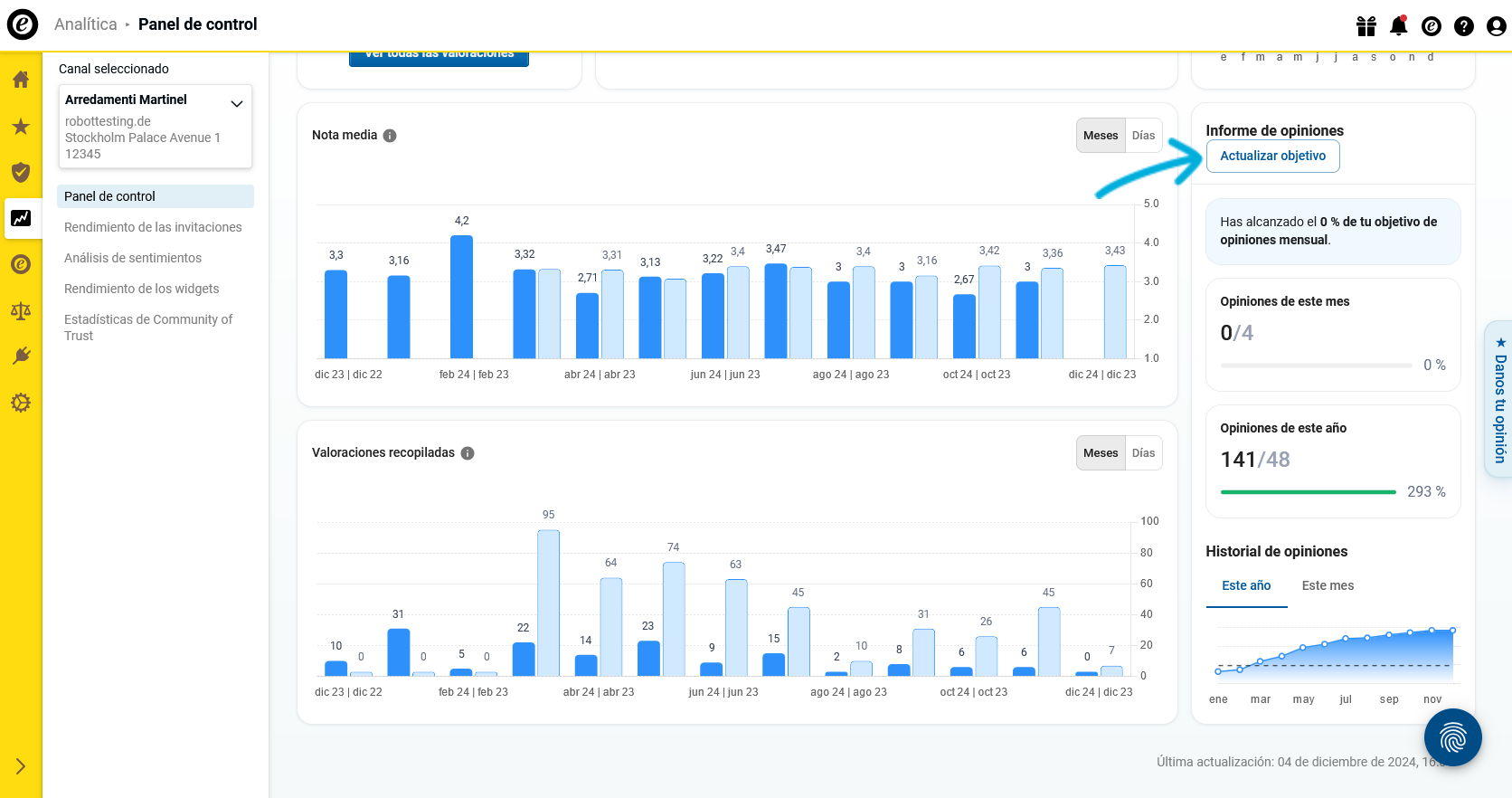Screen dimensions: 1512x798
Task: Expand sidebar with the bottom arrow
Action: pos(21,766)
